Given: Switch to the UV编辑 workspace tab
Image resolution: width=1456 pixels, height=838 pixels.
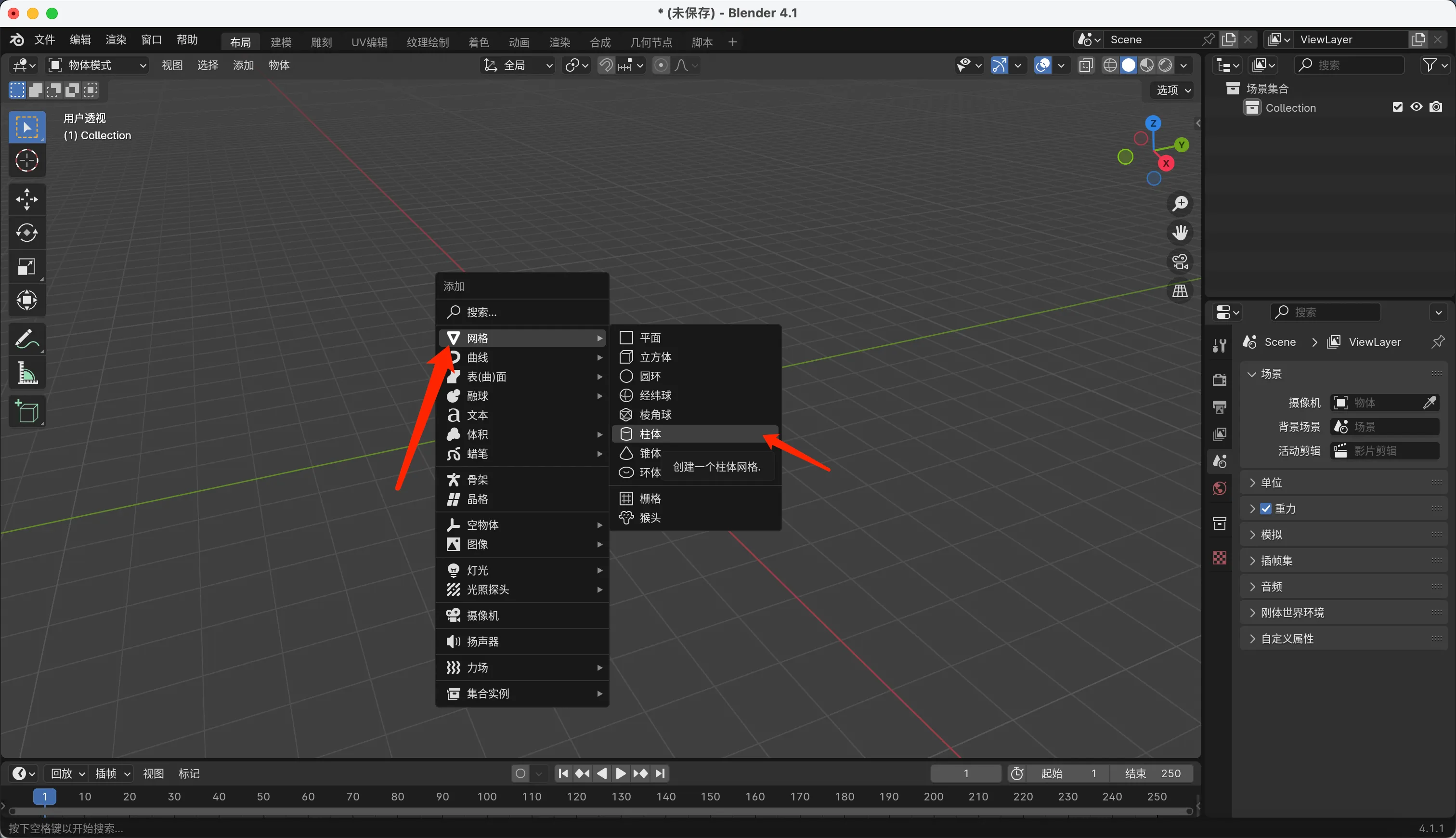Looking at the screenshot, I should (369, 42).
